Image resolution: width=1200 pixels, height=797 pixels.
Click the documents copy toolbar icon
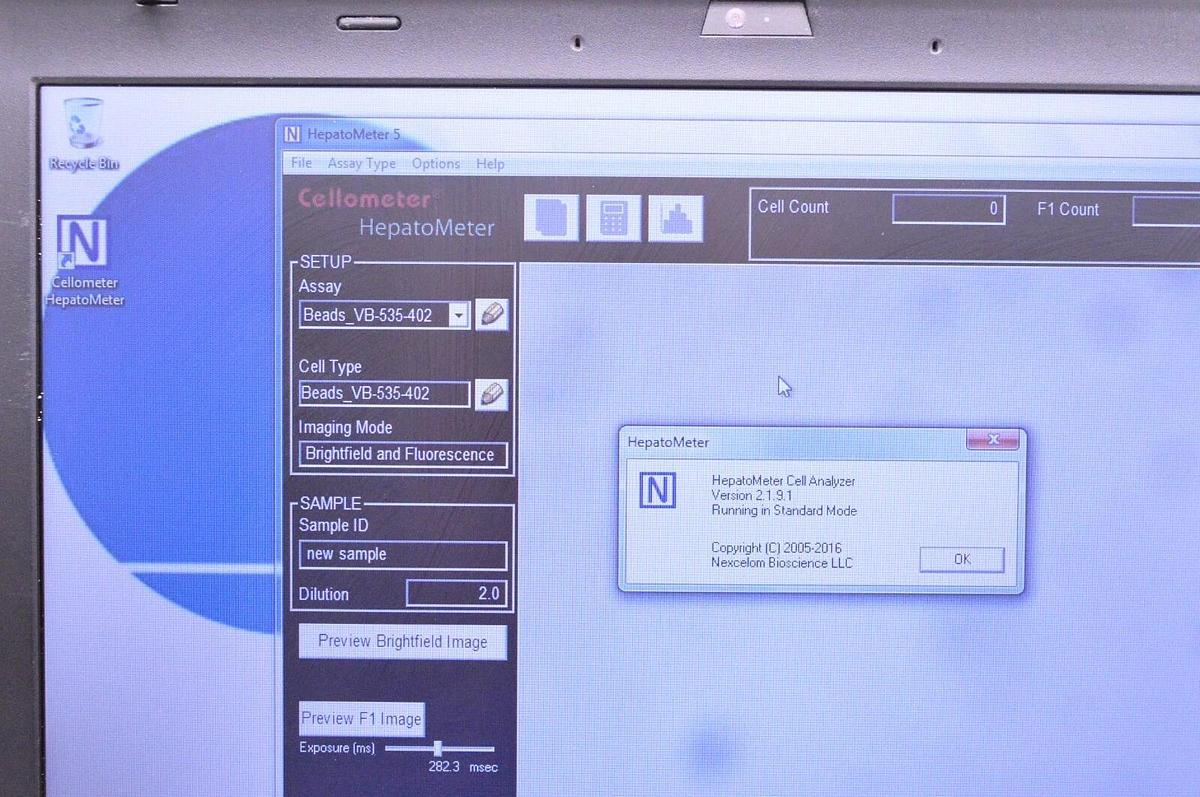(x=551, y=218)
